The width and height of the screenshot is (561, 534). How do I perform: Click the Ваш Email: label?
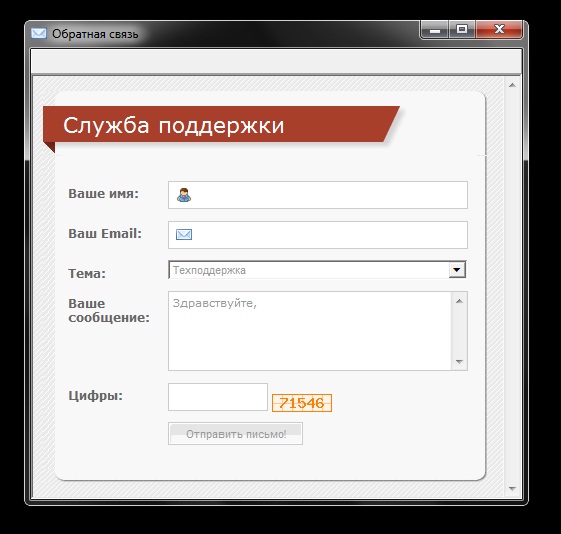tap(105, 234)
